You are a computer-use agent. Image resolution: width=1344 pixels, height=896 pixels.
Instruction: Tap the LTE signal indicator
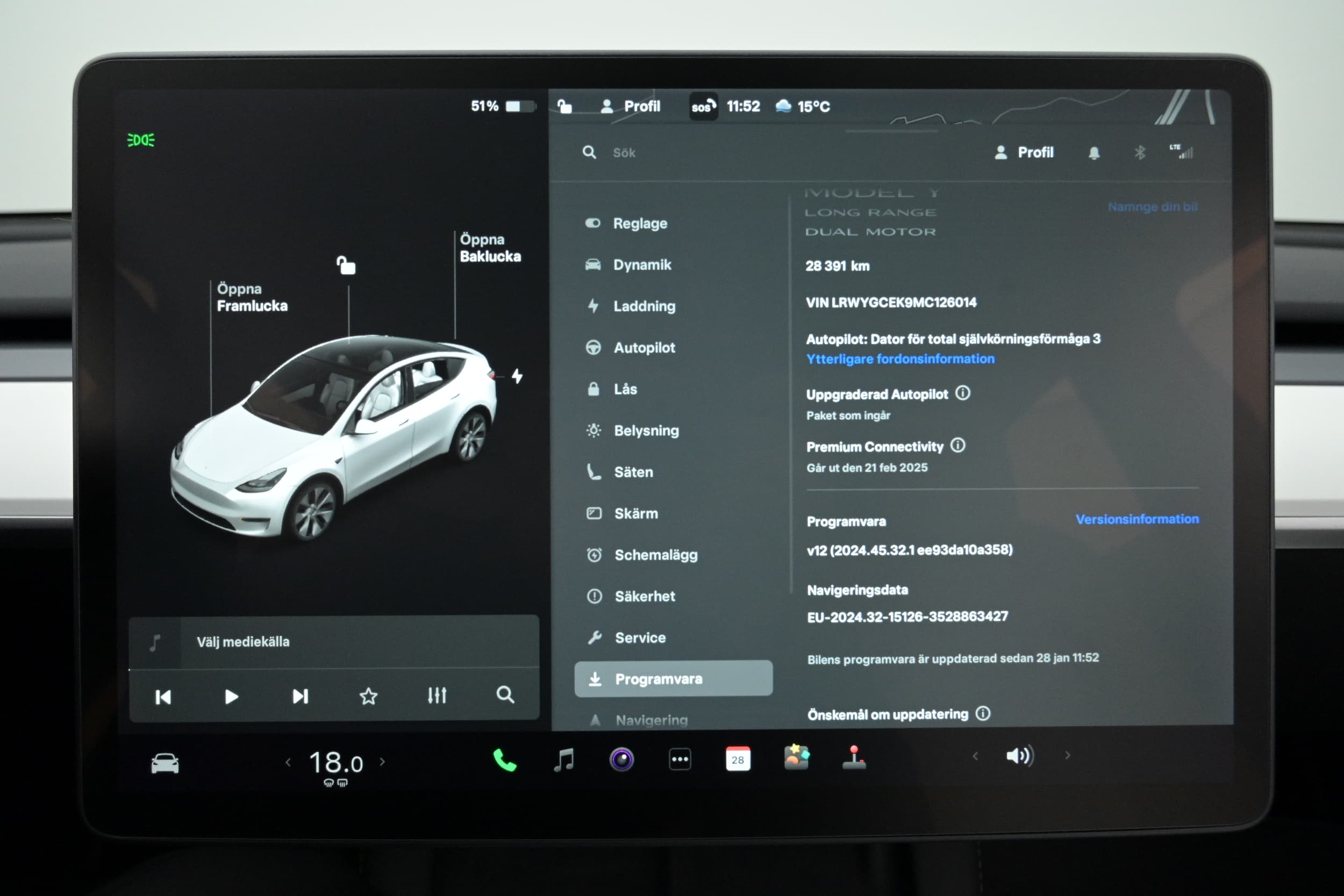(1181, 152)
